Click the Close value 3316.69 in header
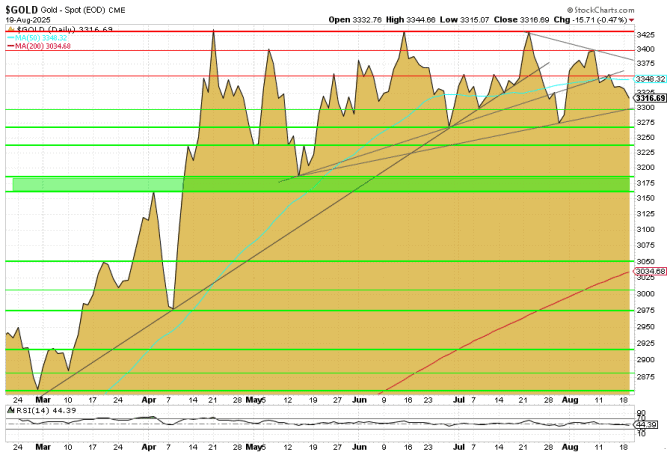 tap(535, 20)
